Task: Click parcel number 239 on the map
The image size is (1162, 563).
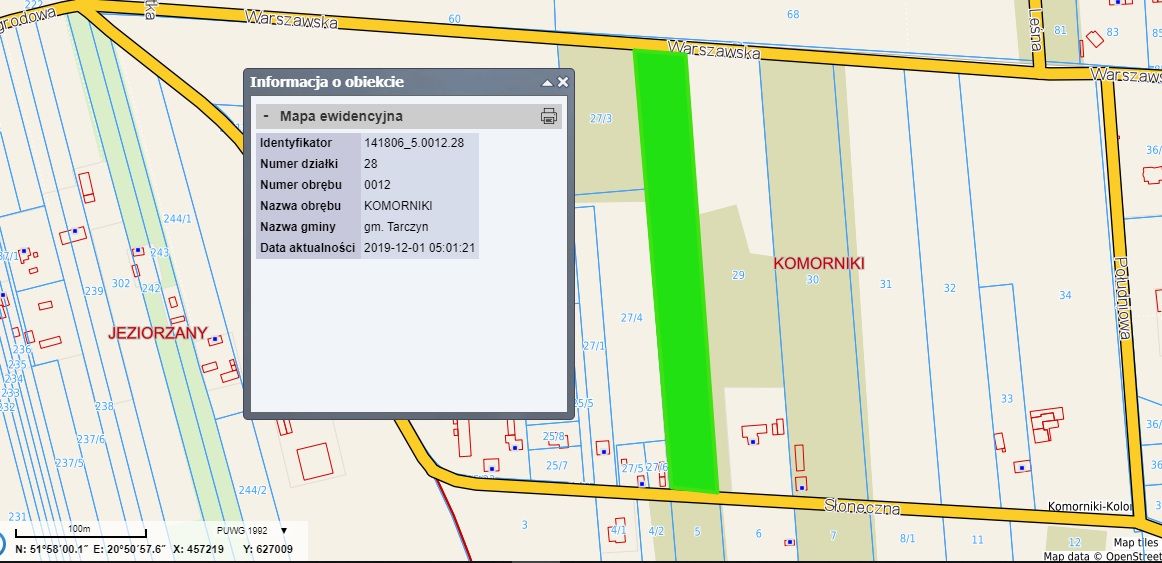Action: point(94,291)
